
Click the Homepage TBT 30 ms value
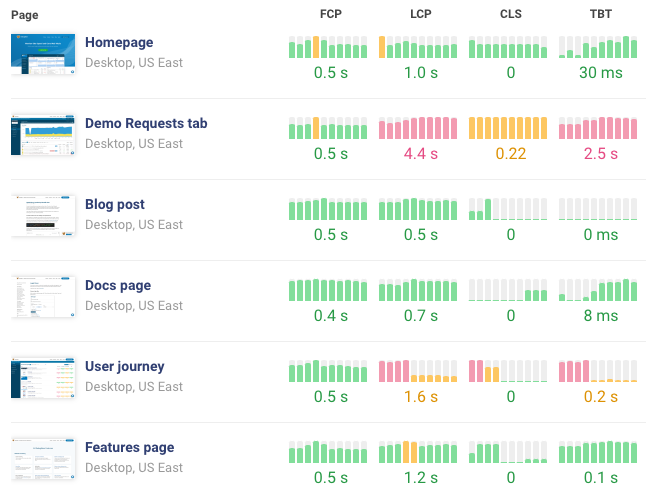click(x=600, y=73)
